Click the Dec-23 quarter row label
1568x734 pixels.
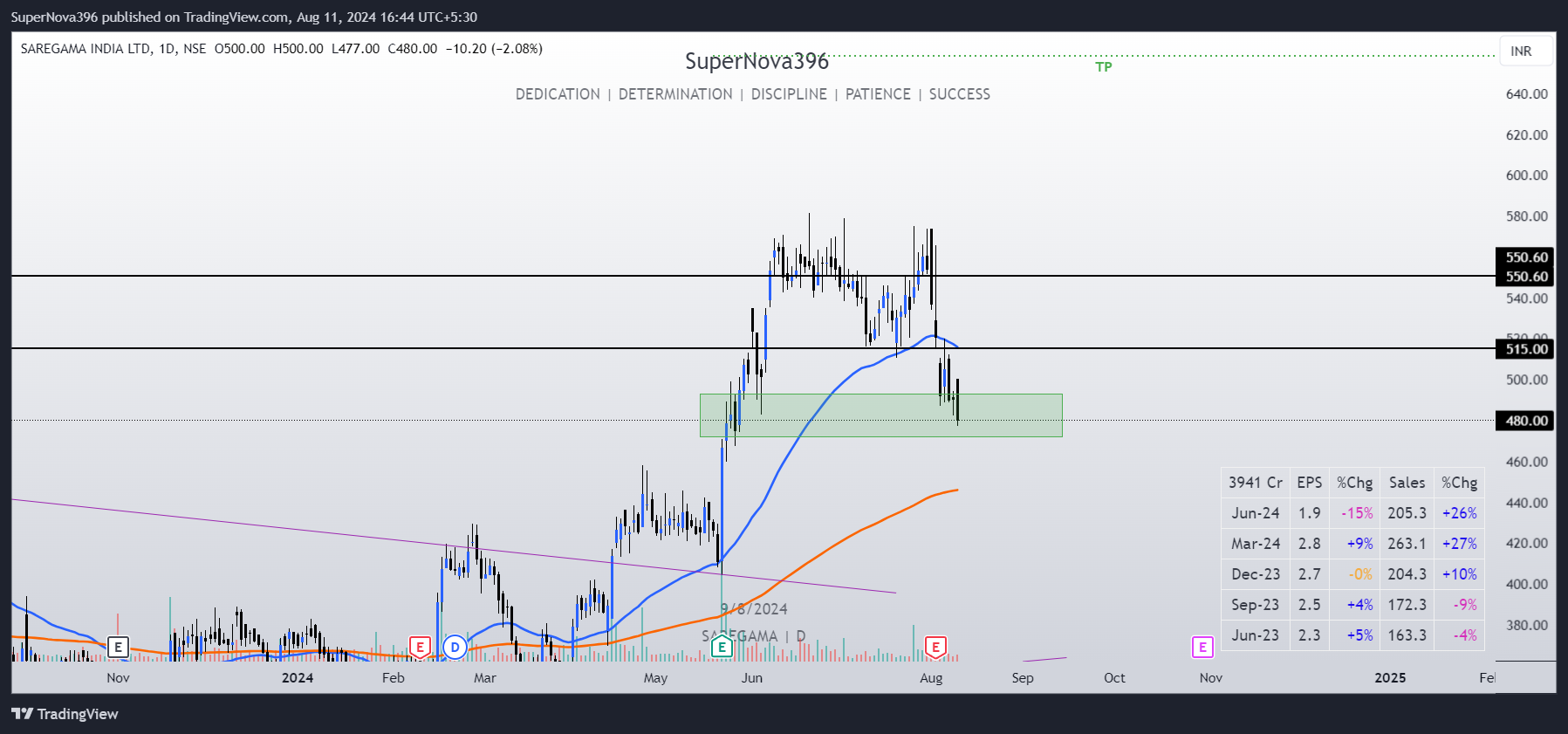click(x=1256, y=574)
